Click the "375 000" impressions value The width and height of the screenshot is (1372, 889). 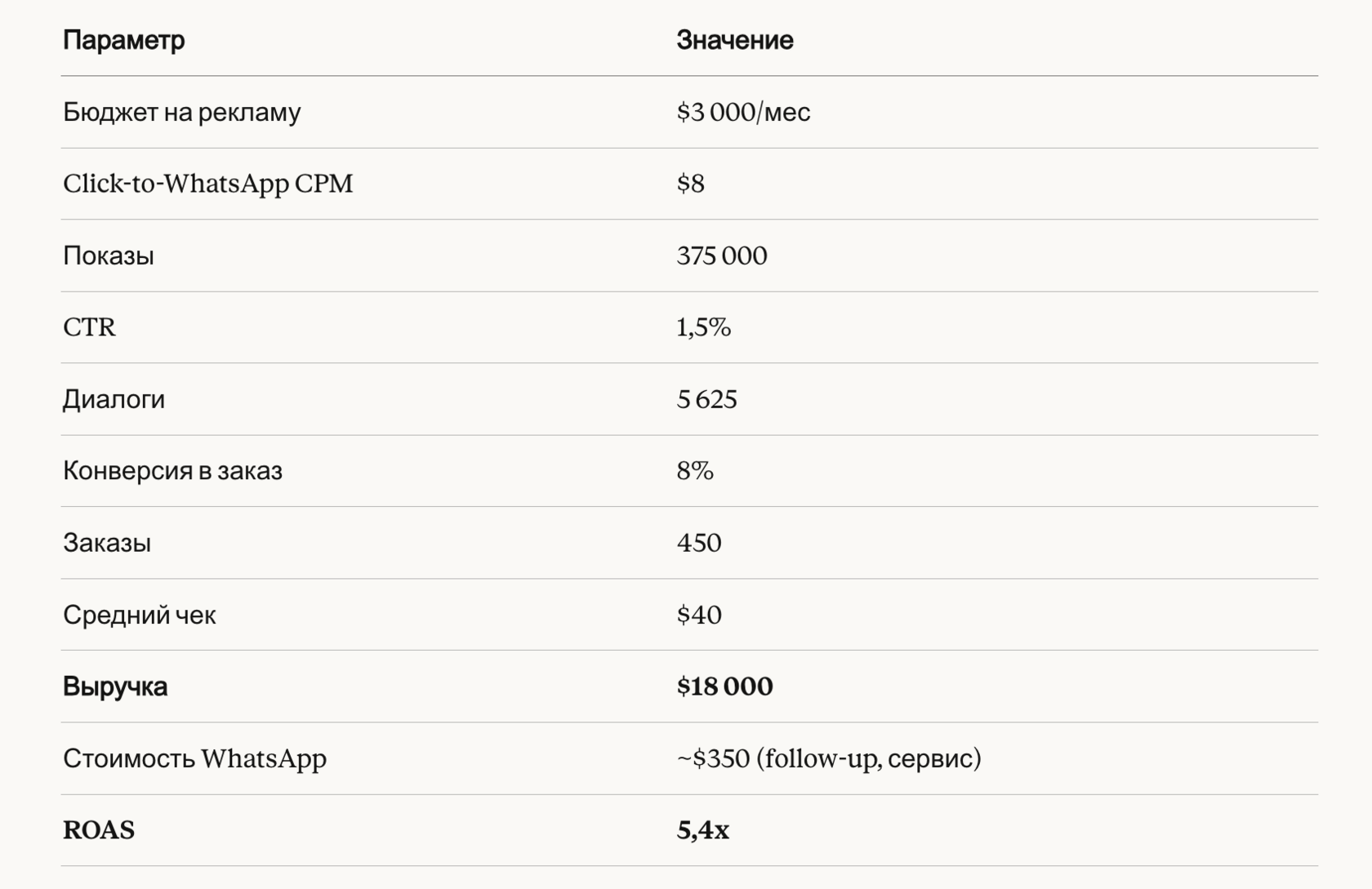coord(721,256)
